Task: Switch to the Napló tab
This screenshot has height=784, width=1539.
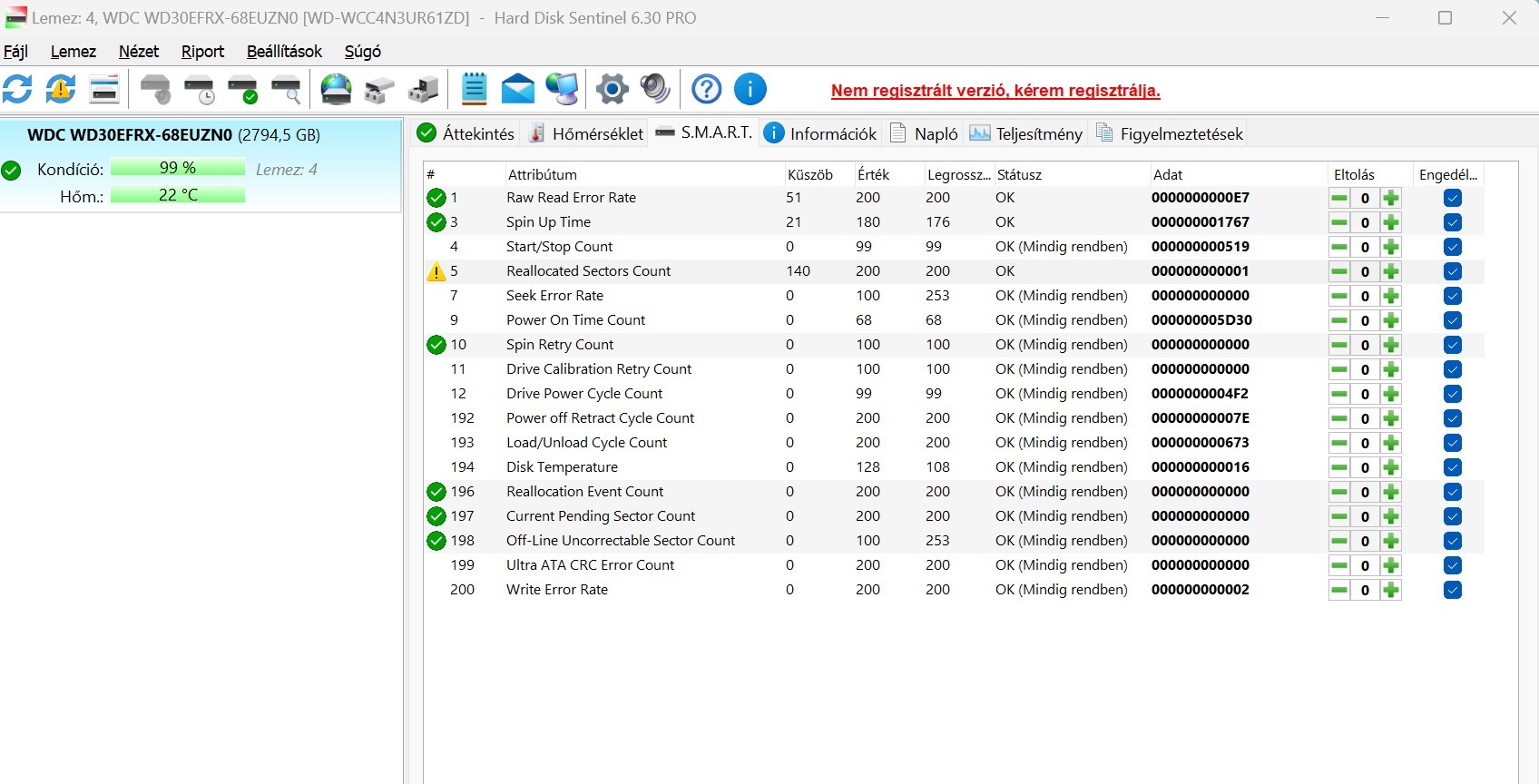Action: [x=924, y=133]
